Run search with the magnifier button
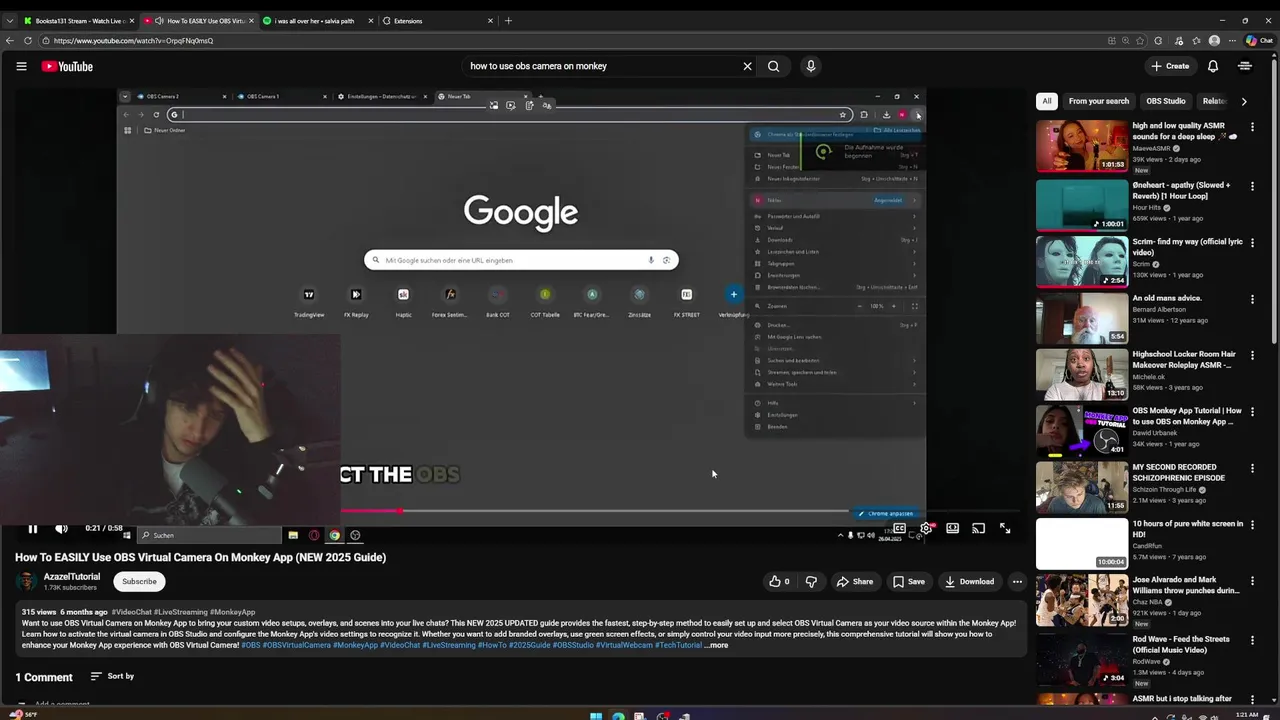The image size is (1280, 720). 773,66
